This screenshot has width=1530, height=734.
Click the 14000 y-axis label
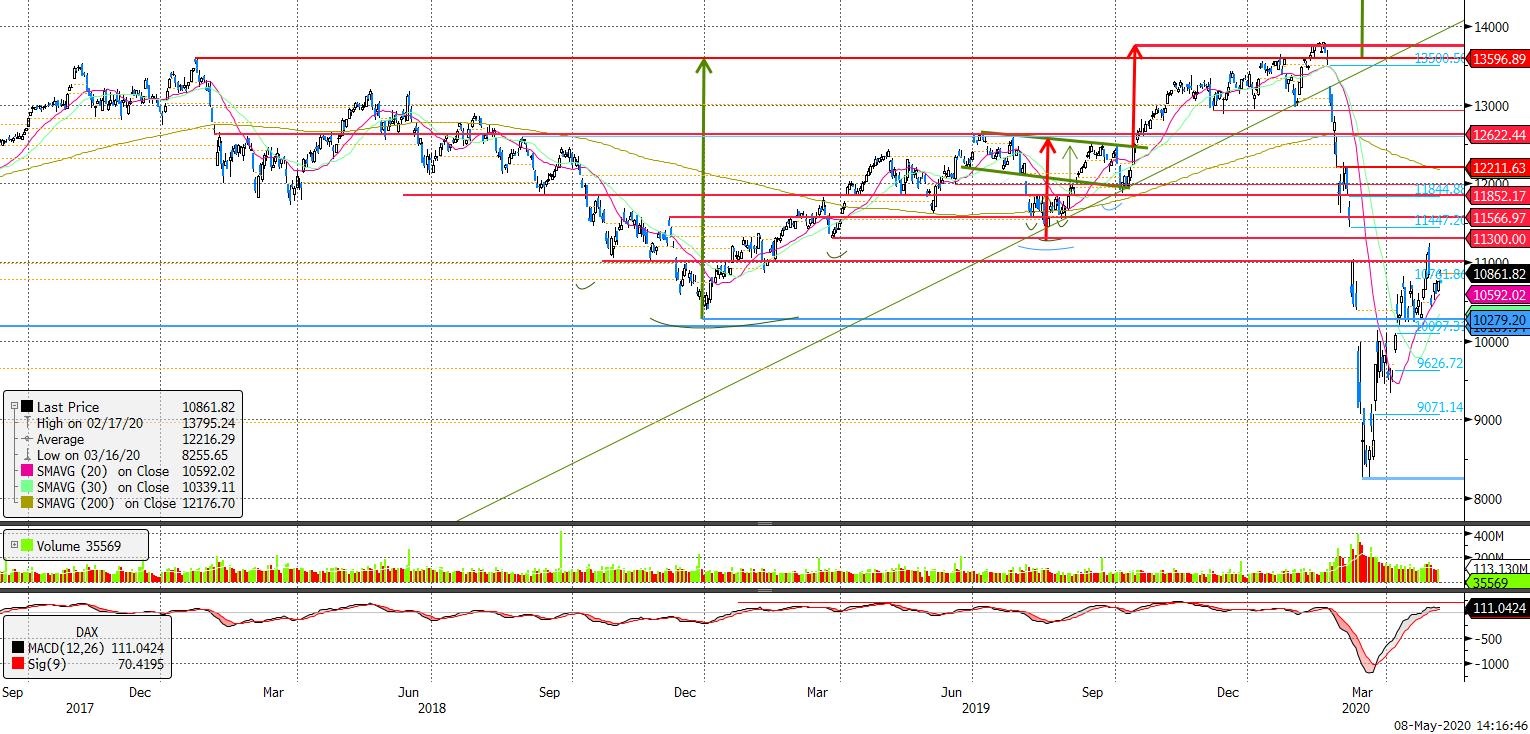1490,27
